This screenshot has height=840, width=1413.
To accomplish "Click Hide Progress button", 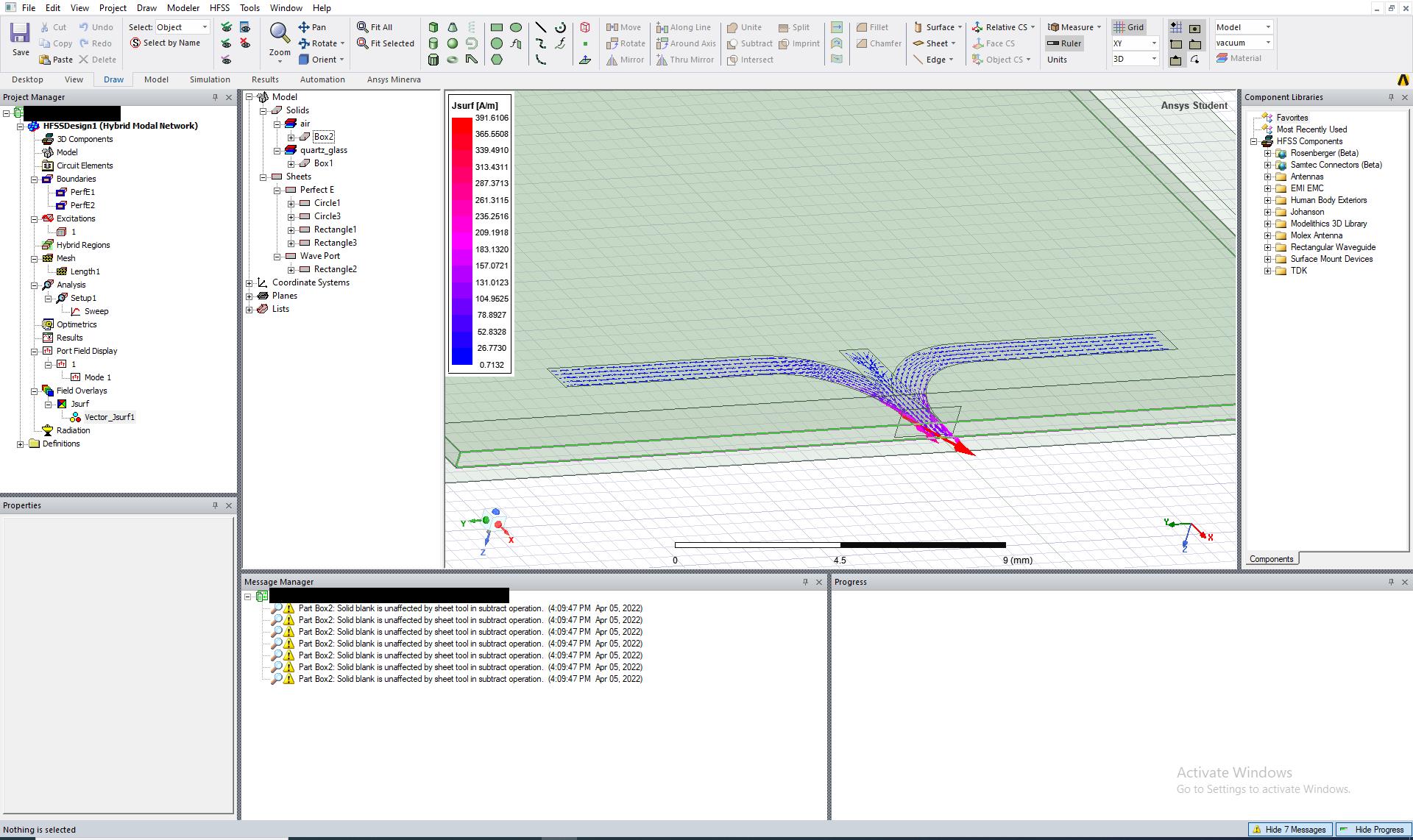I will pos(1373,830).
